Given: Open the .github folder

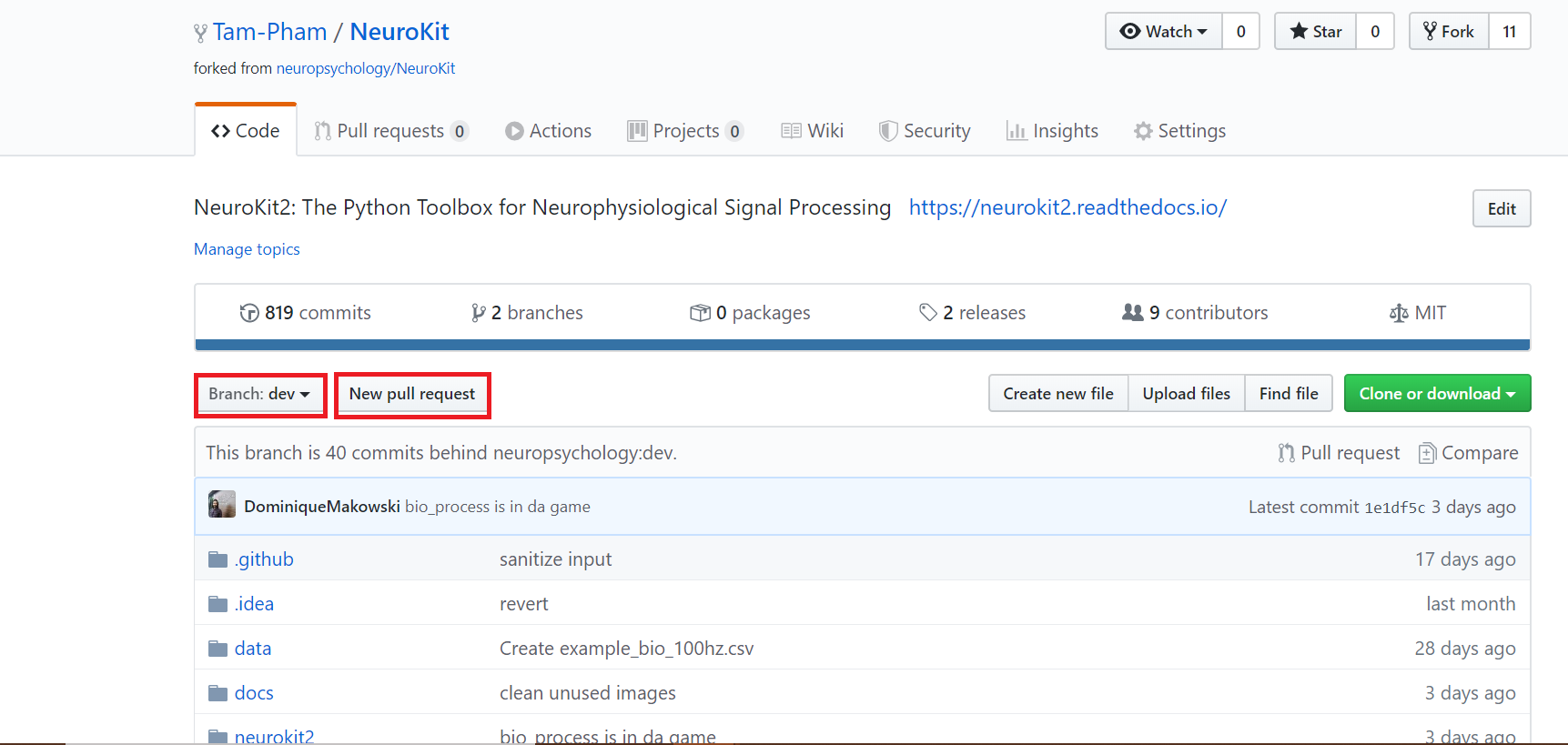Looking at the screenshot, I should (264, 559).
